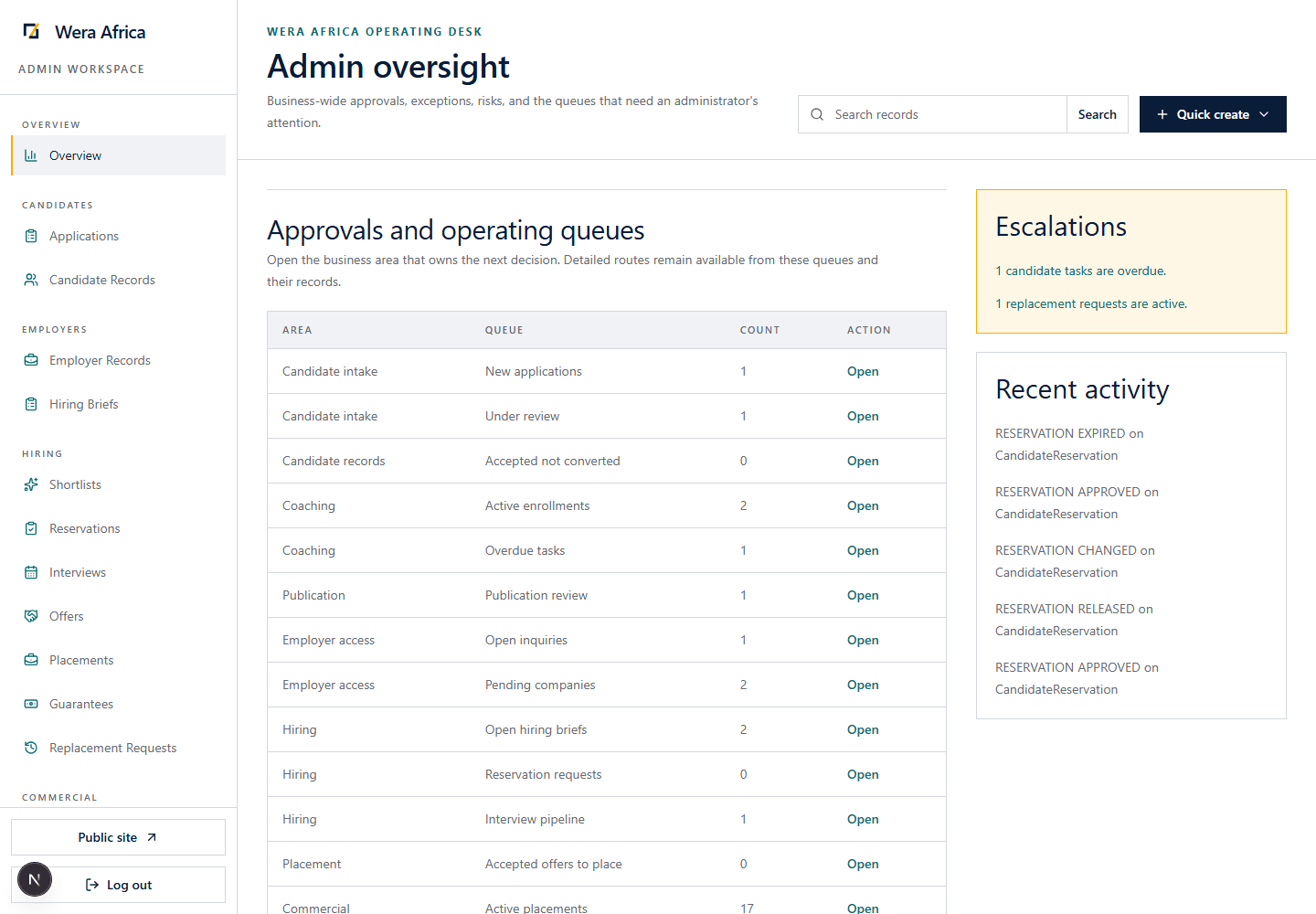Click the Offers handshake icon
Viewport: 1316px width, 914px height.
[x=31, y=616]
